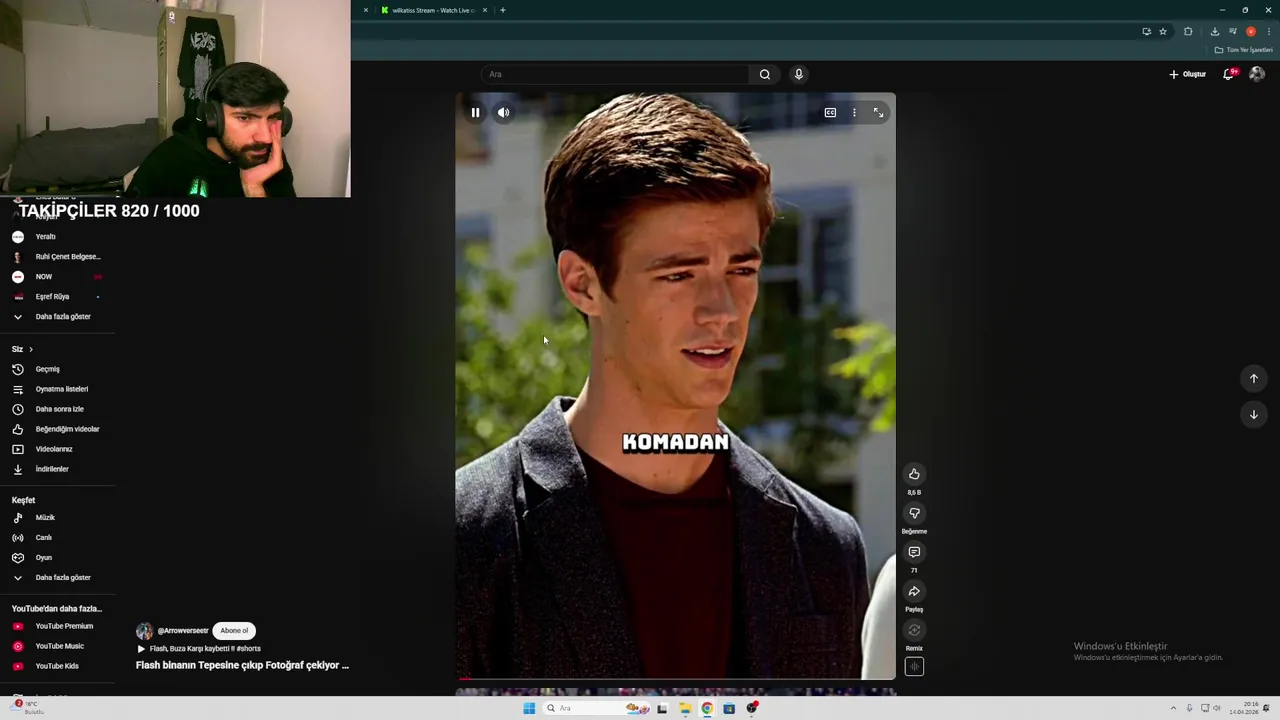Screen dimensions: 1280x720
Task: Open the browser extensions puzzle icon
Action: tap(1188, 31)
